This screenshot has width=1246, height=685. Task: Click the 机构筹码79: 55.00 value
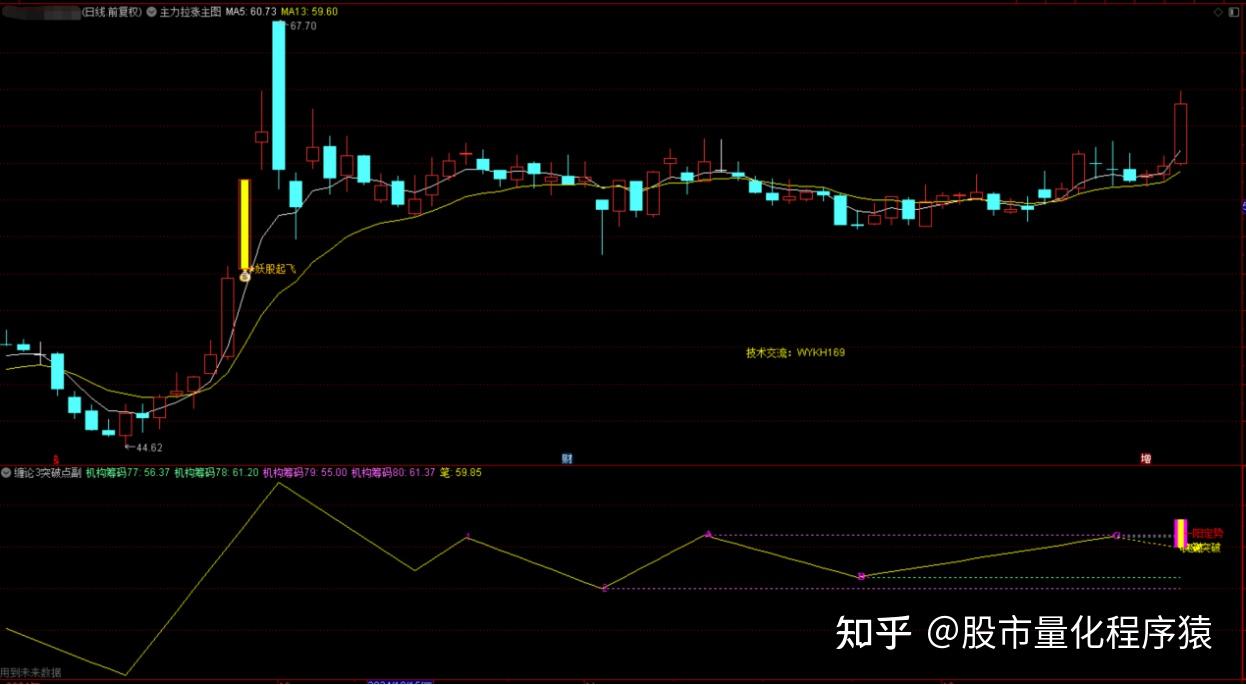[x=305, y=472]
